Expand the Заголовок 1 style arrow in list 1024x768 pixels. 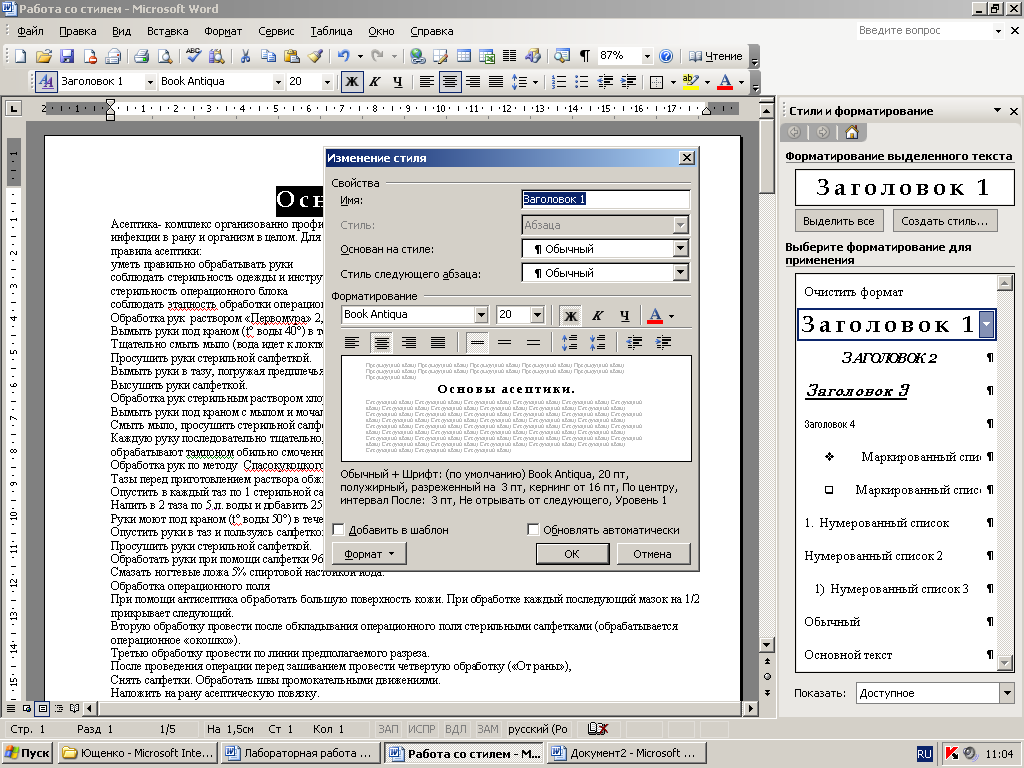[x=986, y=325]
